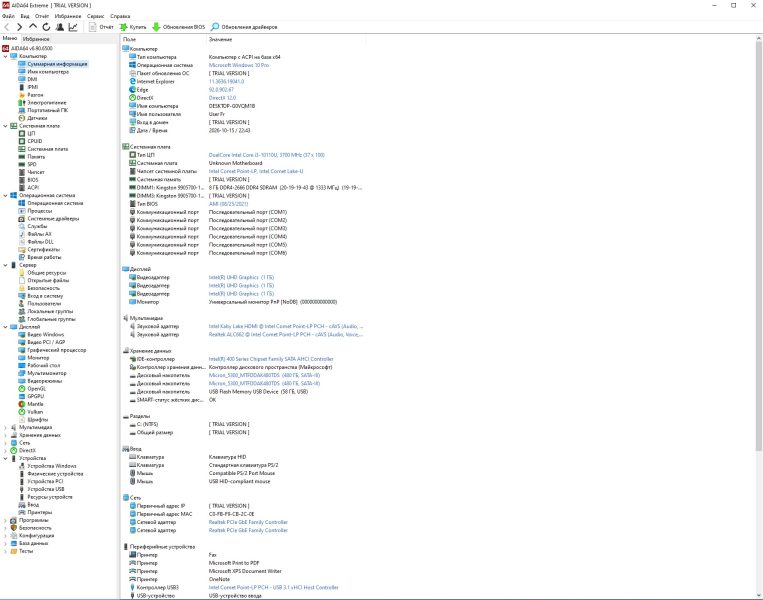Click the forward navigation arrow

(x=19, y=27)
